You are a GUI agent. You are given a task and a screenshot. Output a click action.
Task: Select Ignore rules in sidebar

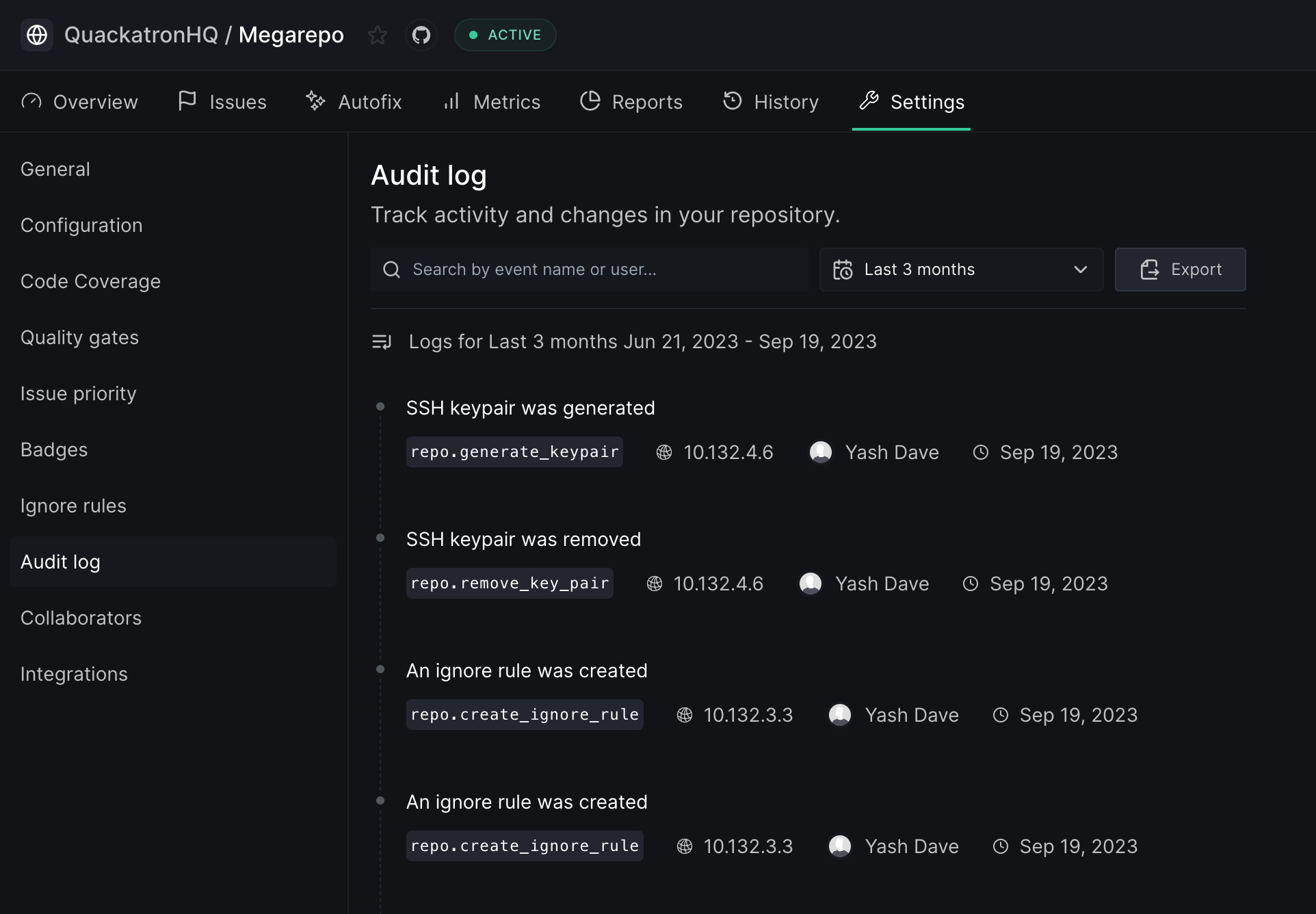73,506
